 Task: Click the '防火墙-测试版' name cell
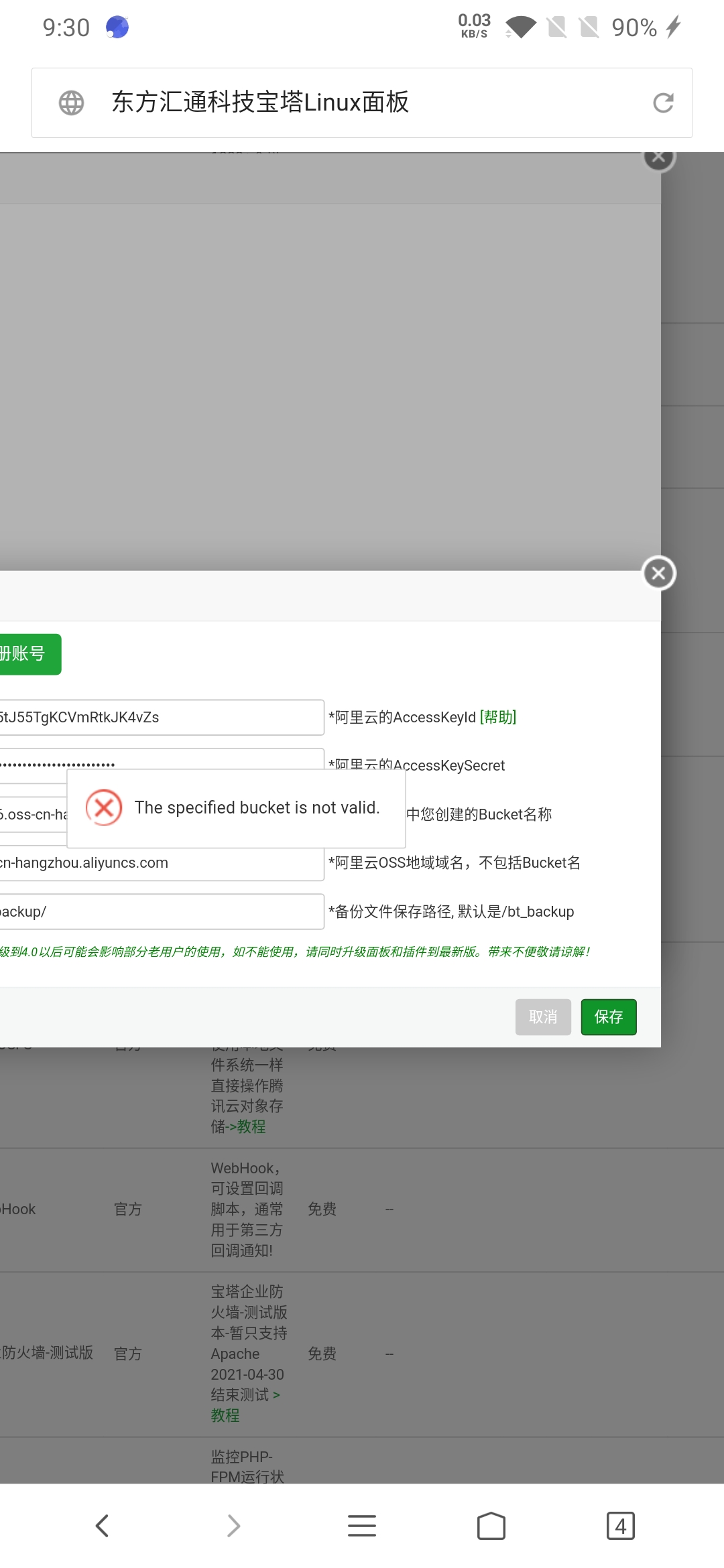point(47,1353)
